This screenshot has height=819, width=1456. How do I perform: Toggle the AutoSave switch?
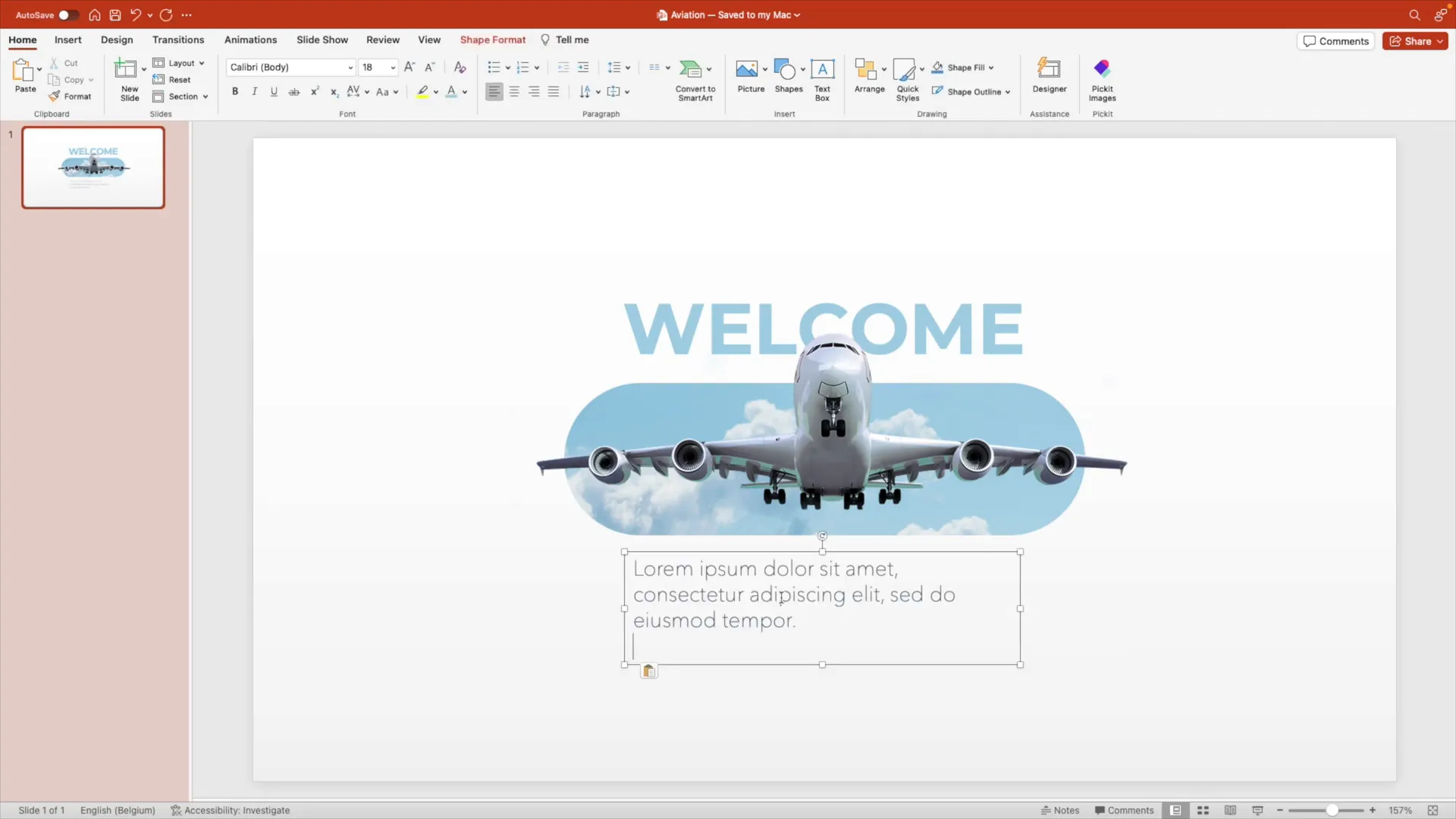[x=68, y=15]
